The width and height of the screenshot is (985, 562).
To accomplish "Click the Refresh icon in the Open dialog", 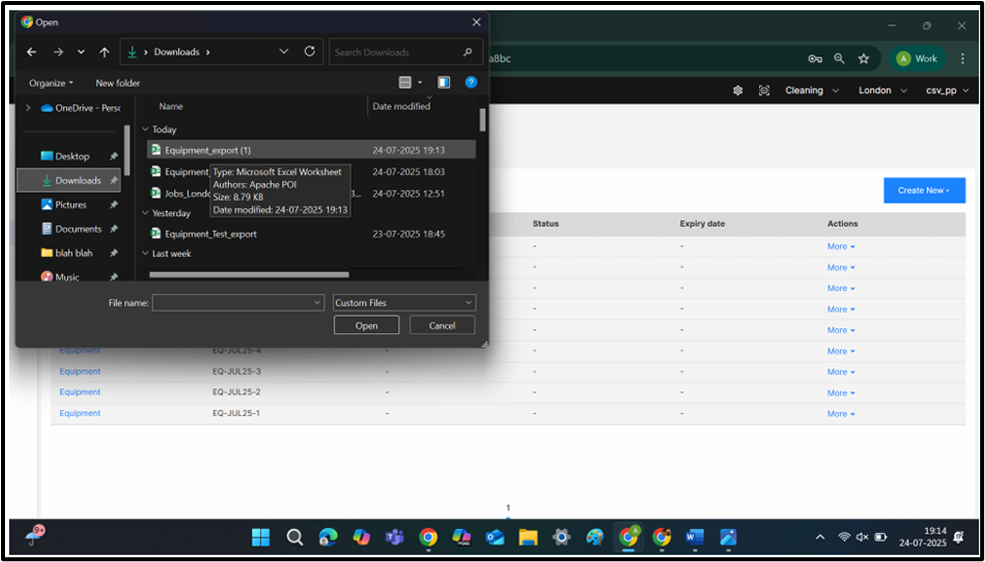I will [310, 52].
